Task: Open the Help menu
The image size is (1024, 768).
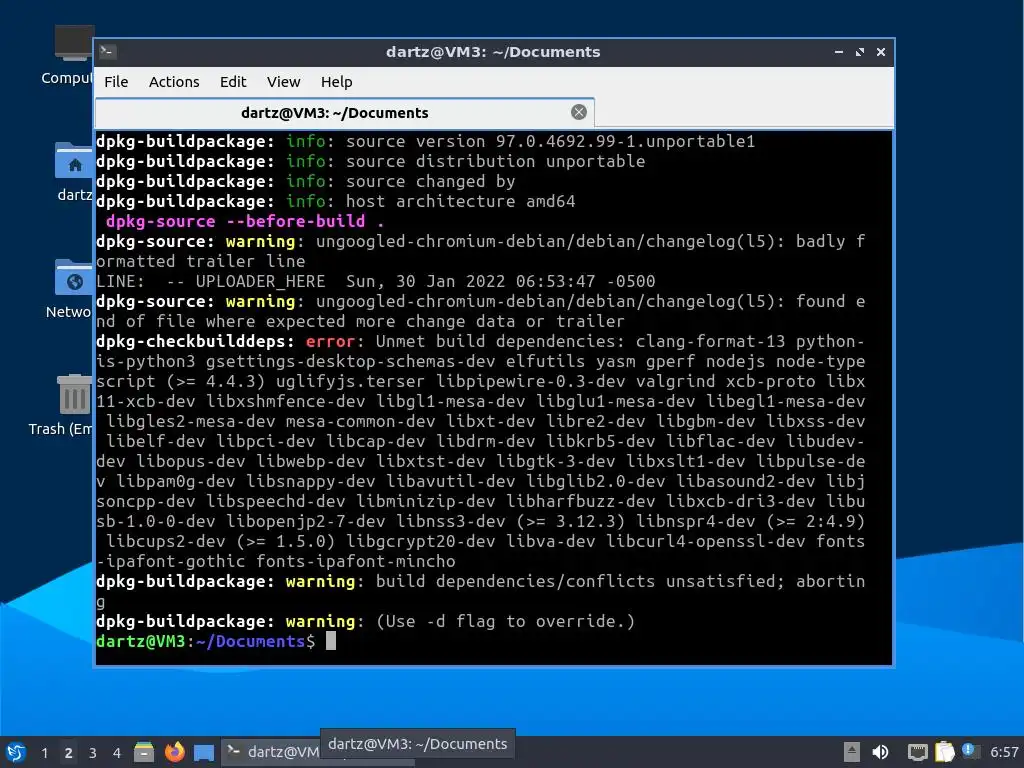Action: [x=336, y=82]
